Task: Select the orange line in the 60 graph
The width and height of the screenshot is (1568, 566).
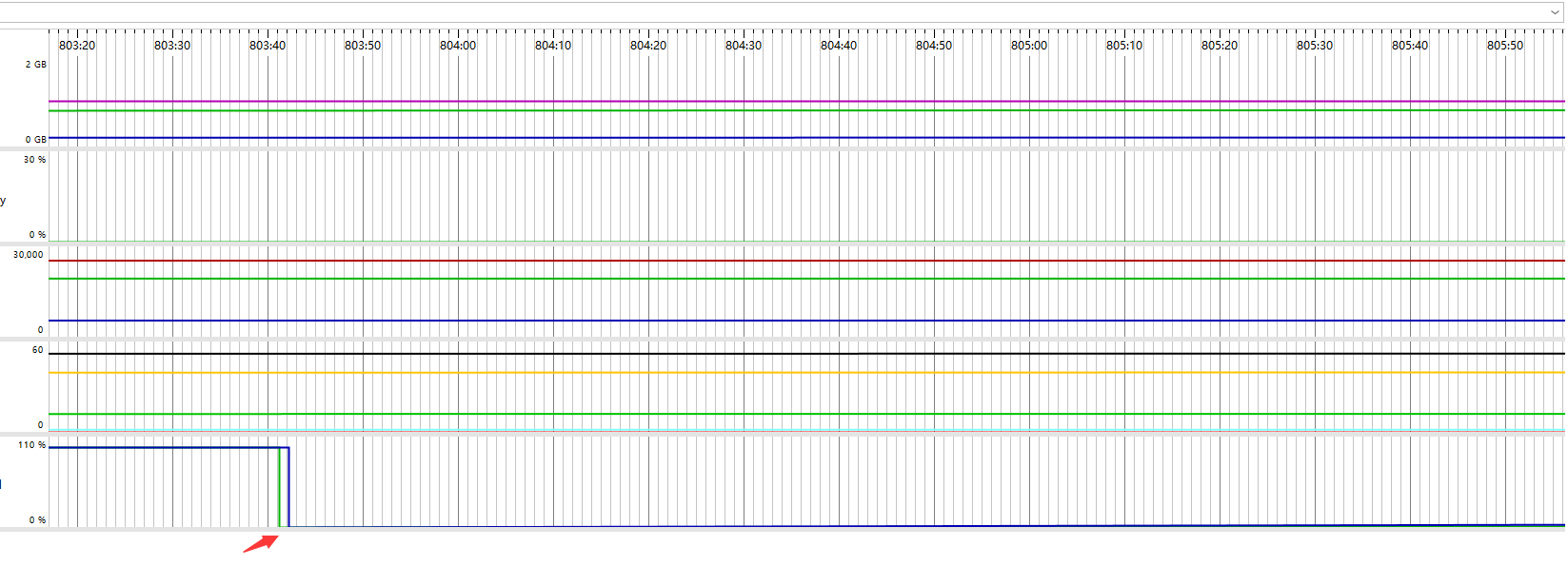Action: point(806,372)
